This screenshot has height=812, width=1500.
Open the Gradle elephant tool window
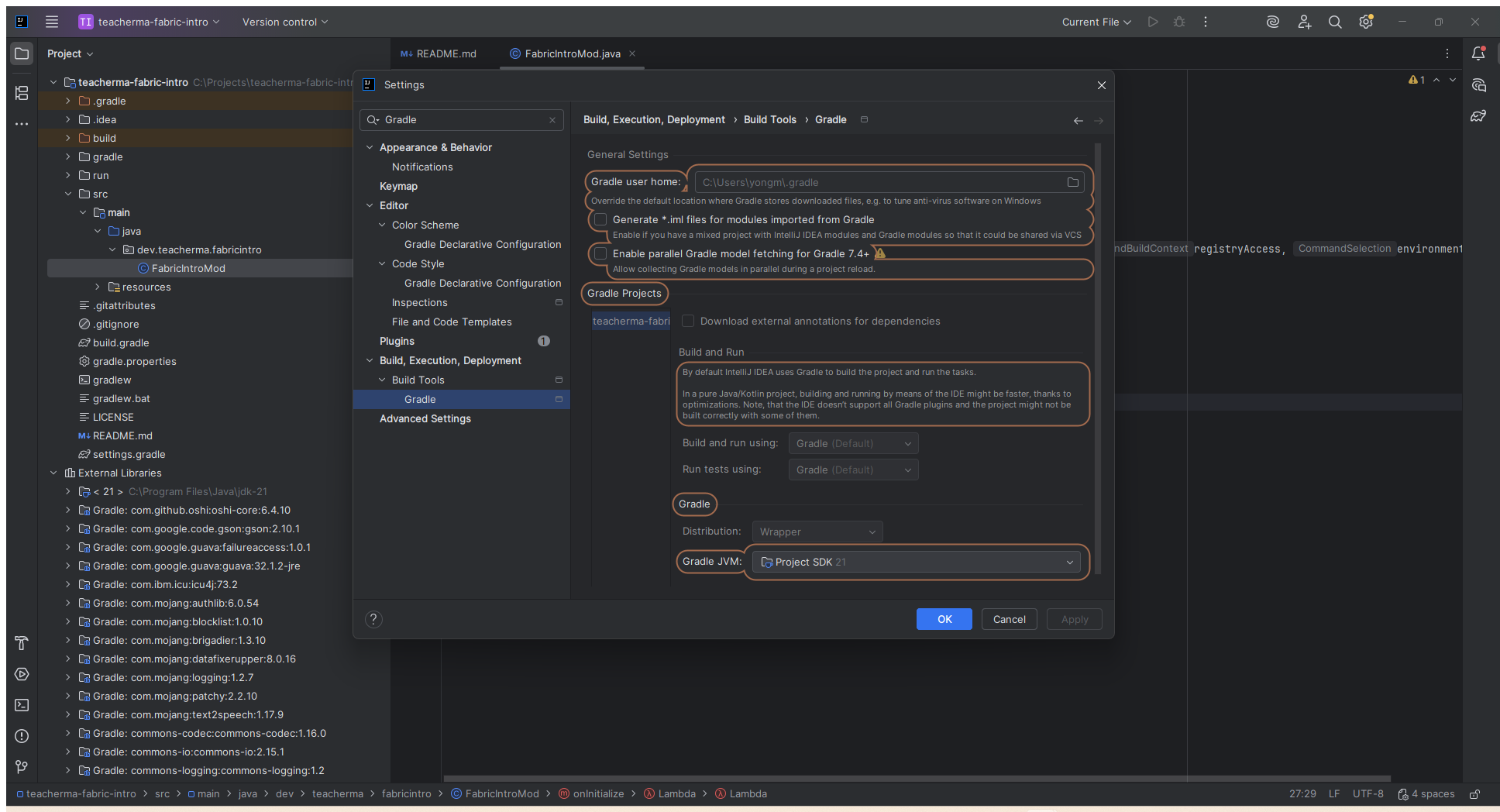(1478, 116)
